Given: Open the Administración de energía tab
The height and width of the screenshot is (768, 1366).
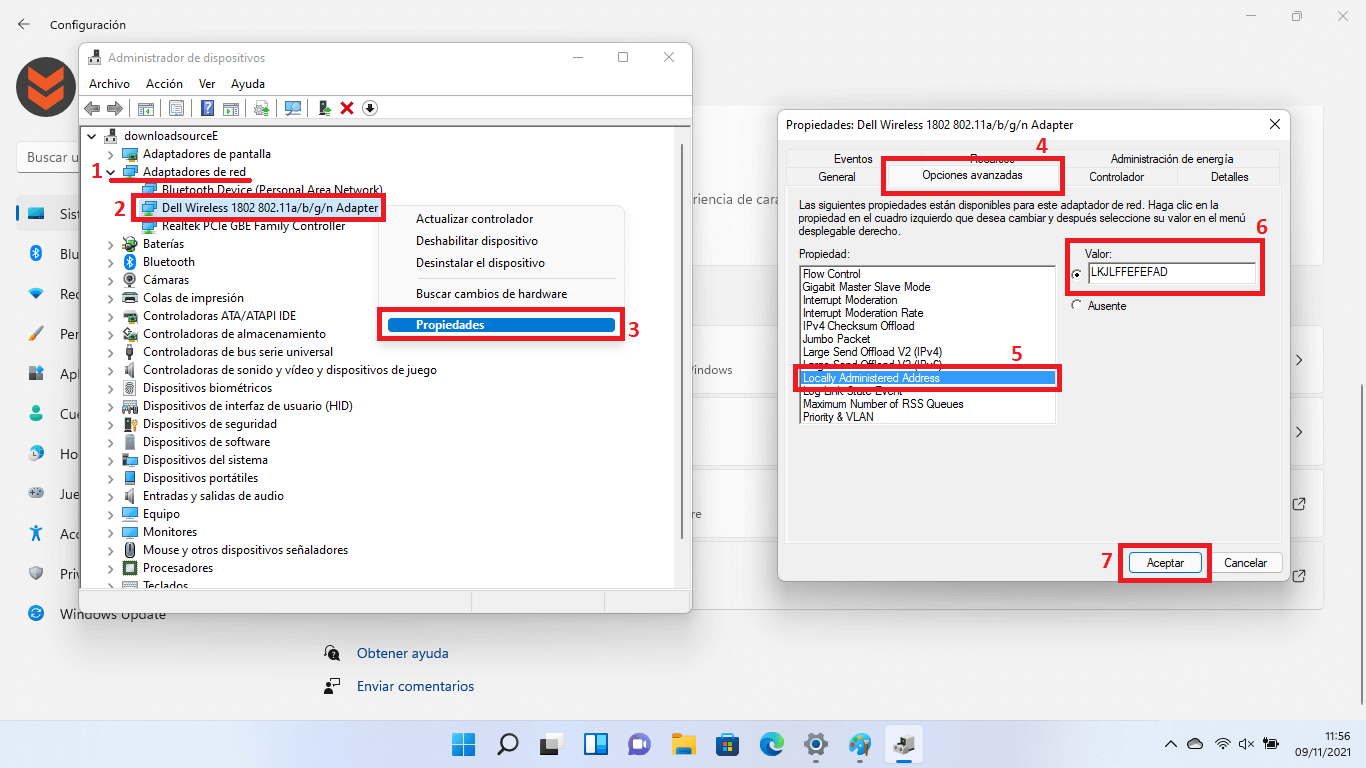Looking at the screenshot, I should (1172, 159).
